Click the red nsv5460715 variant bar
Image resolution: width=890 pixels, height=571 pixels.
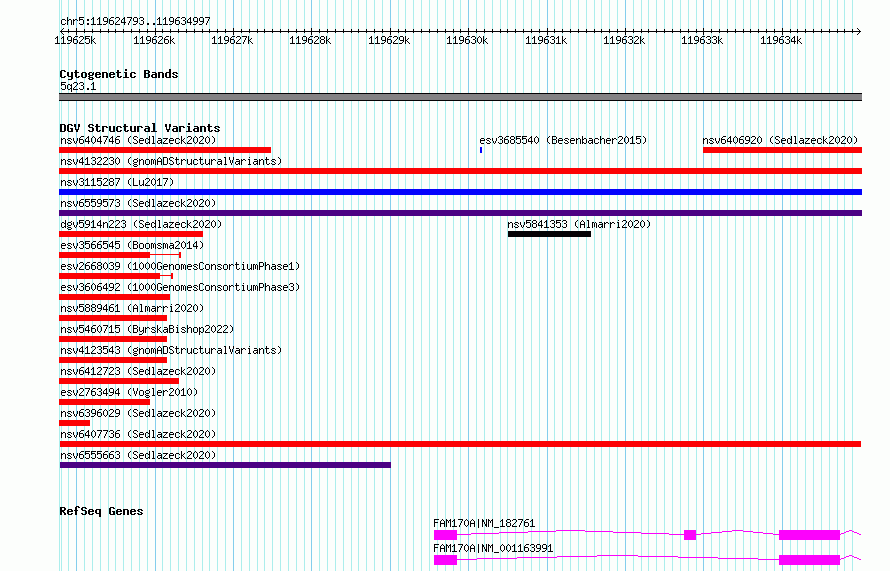point(113,339)
